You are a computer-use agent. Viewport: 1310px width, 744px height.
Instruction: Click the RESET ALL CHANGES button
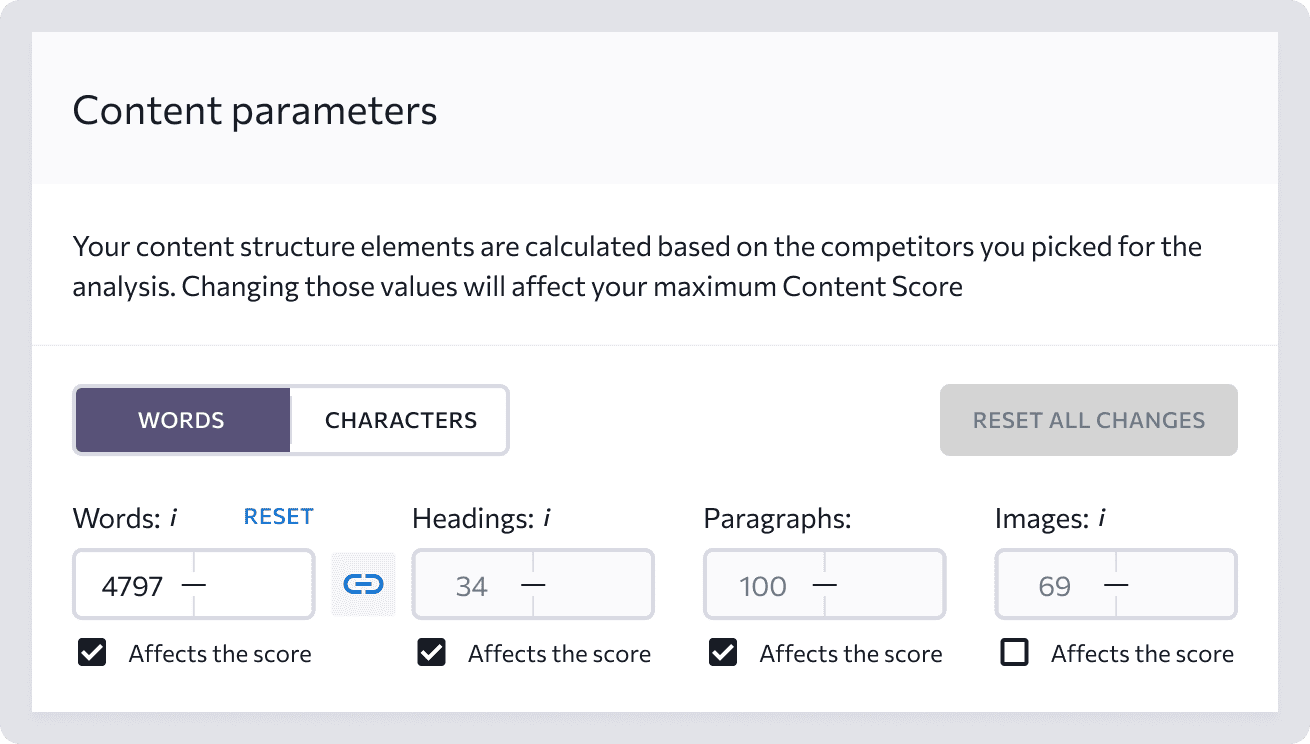click(1089, 420)
